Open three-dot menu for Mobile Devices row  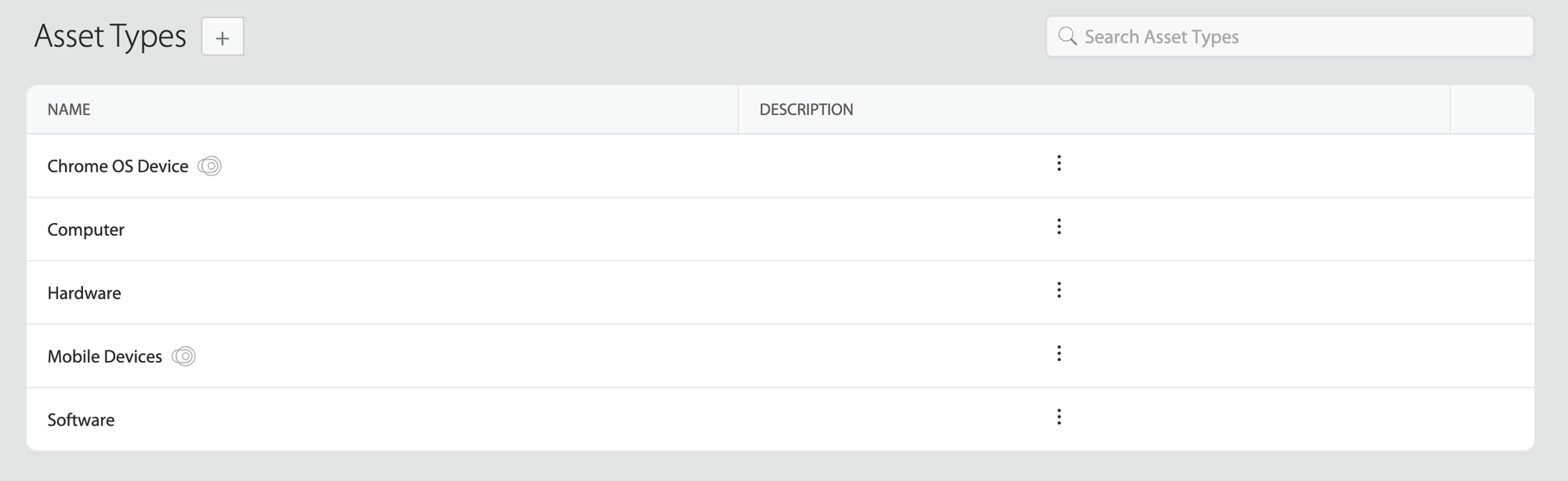click(1058, 353)
